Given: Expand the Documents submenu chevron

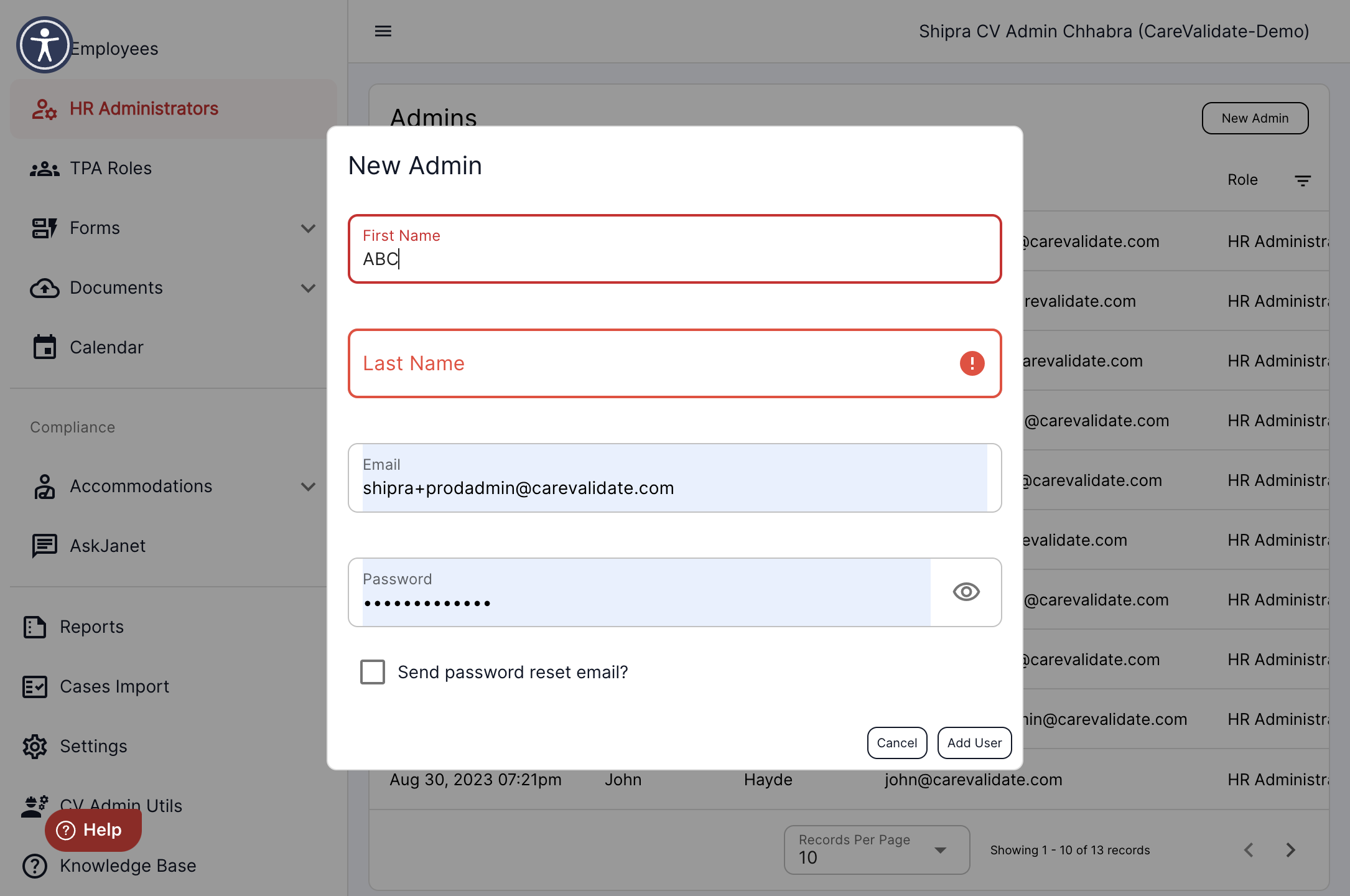Looking at the screenshot, I should pos(308,288).
